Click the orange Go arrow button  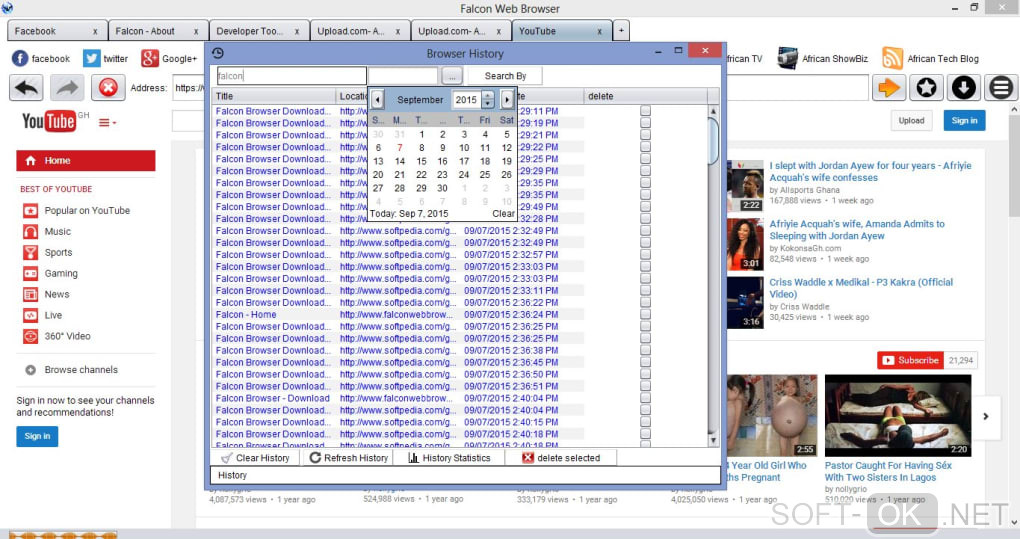pos(889,88)
